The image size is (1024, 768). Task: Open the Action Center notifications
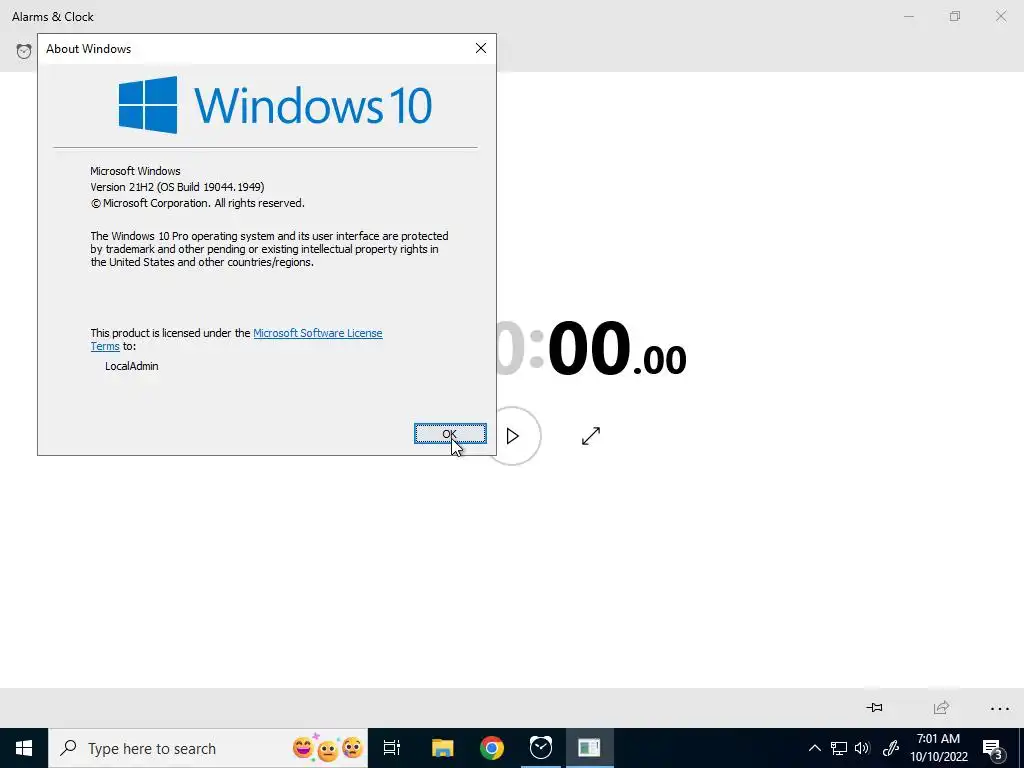pos(993,748)
